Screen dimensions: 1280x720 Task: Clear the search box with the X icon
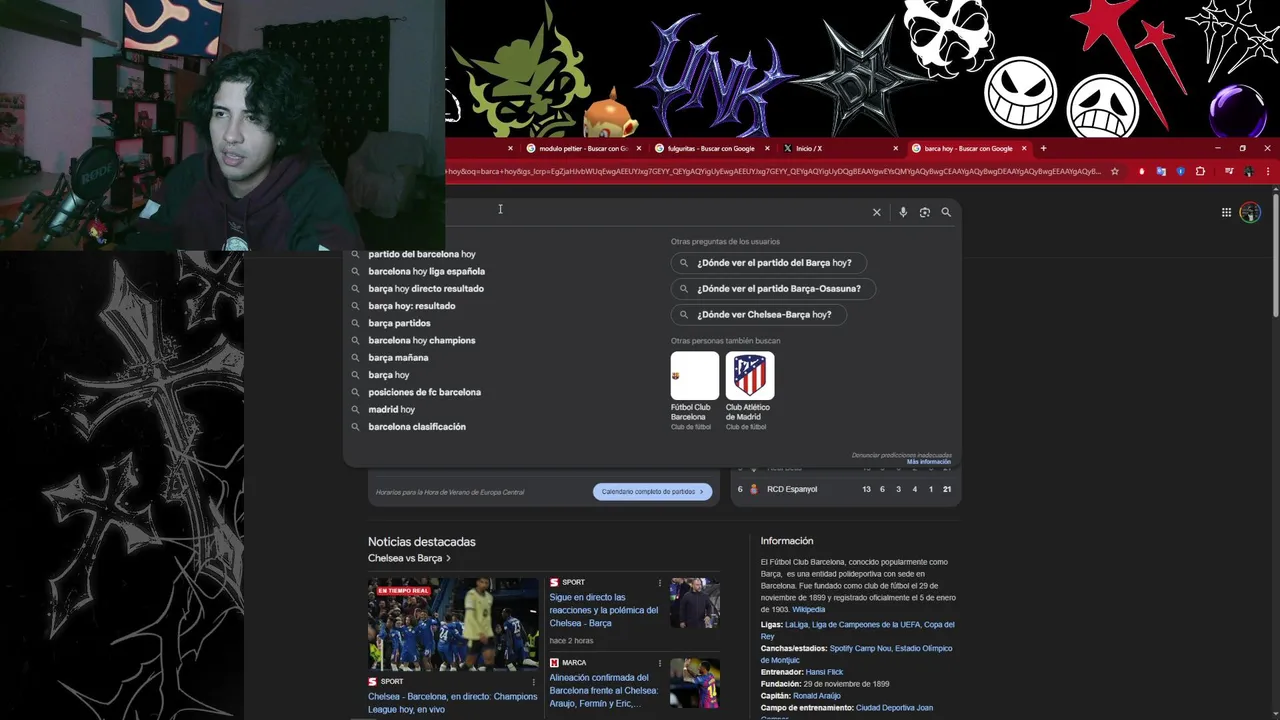877,212
